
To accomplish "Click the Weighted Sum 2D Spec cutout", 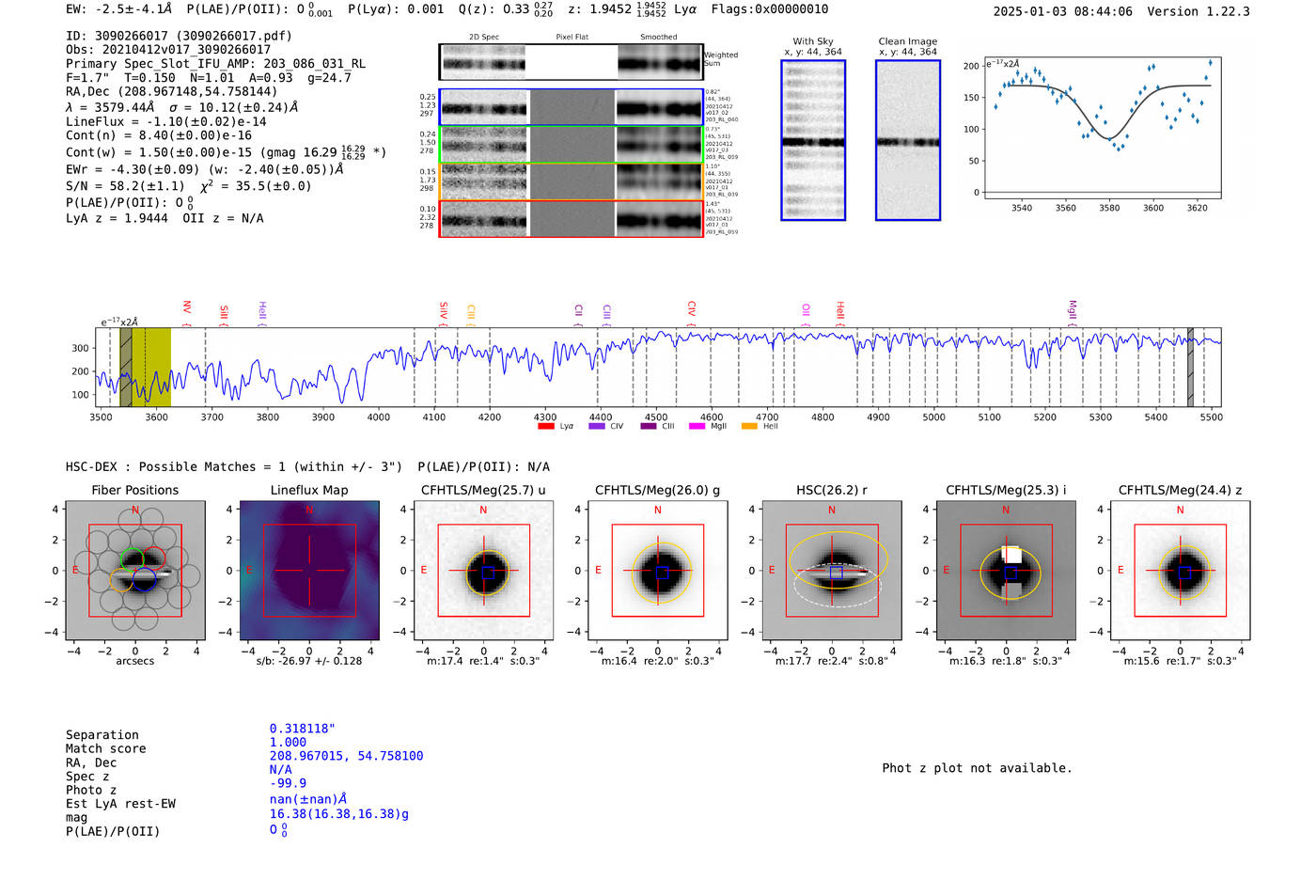I will point(484,62).
